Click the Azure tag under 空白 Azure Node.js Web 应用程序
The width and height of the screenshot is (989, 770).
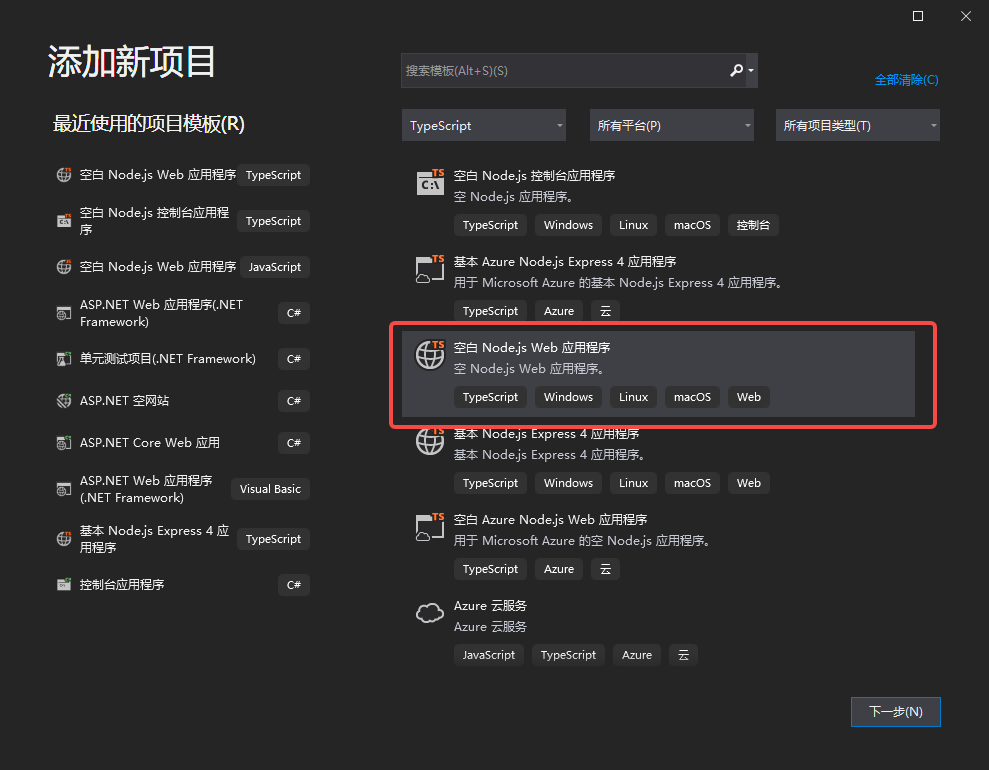pyautogui.click(x=559, y=569)
